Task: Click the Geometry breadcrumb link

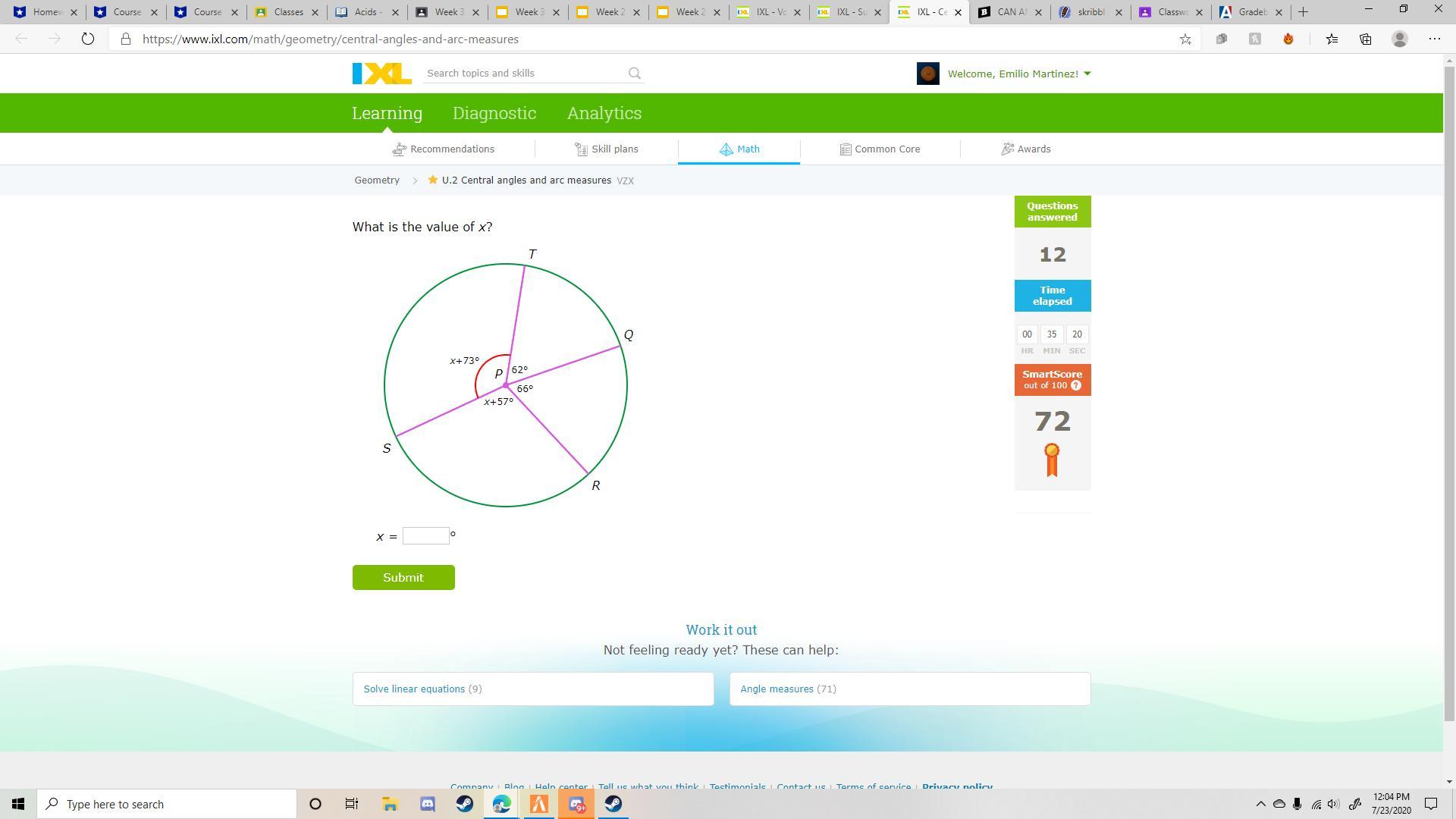Action: [x=377, y=180]
